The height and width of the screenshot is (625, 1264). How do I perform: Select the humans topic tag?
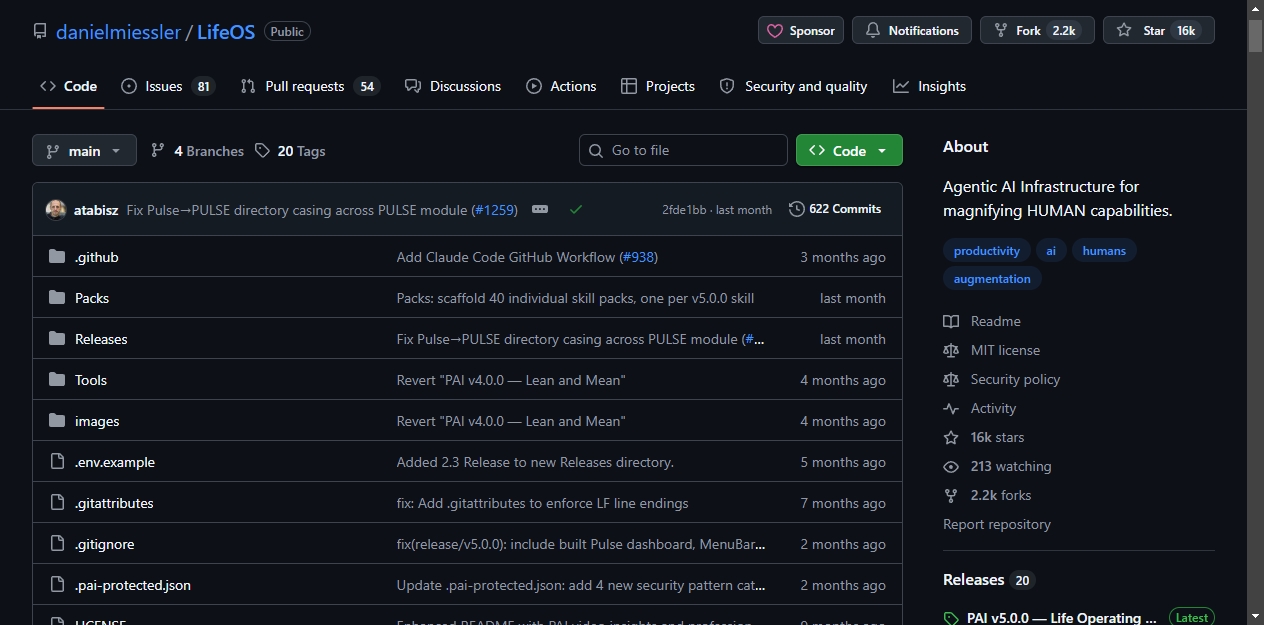1104,251
